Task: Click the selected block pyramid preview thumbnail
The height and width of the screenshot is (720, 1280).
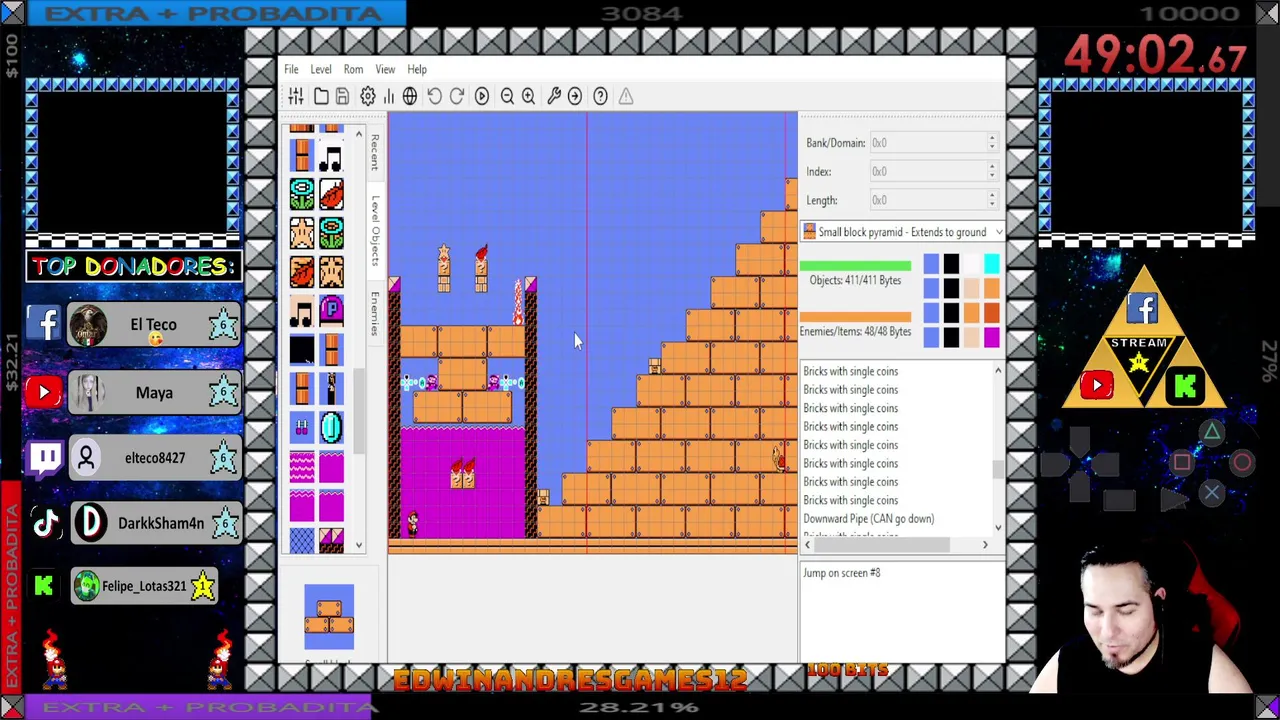Action: click(x=329, y=616)
